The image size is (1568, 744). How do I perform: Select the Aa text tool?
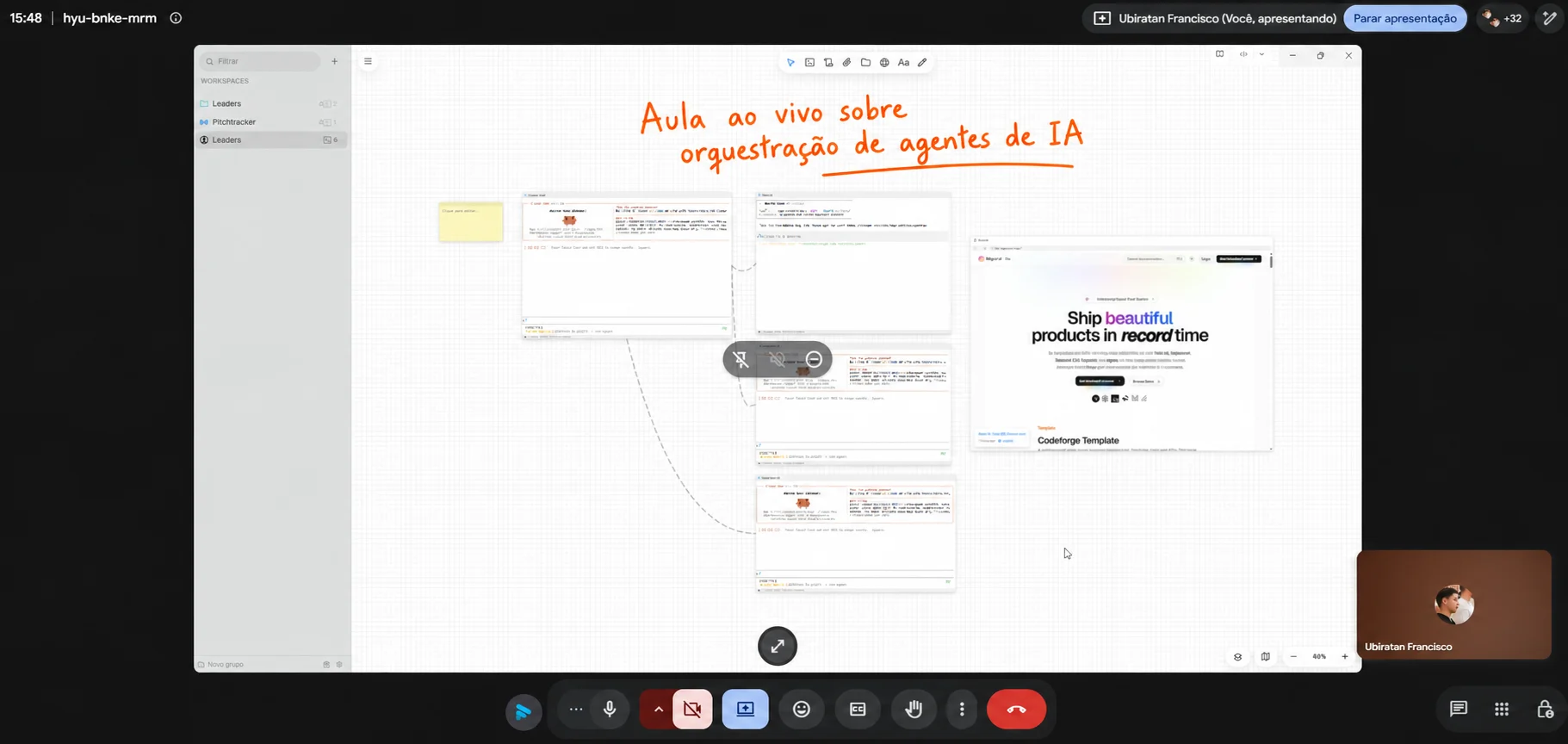(x=903, y=63)
